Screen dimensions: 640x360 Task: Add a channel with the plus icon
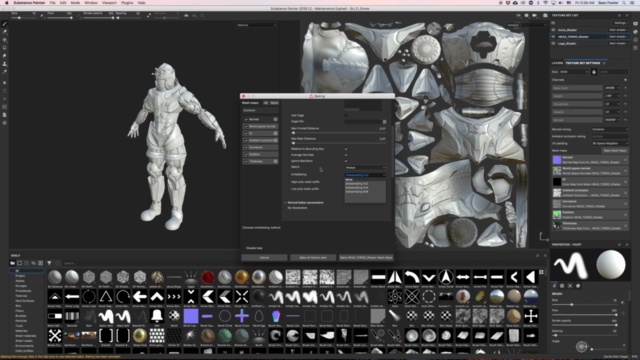(x=625, y=80)
